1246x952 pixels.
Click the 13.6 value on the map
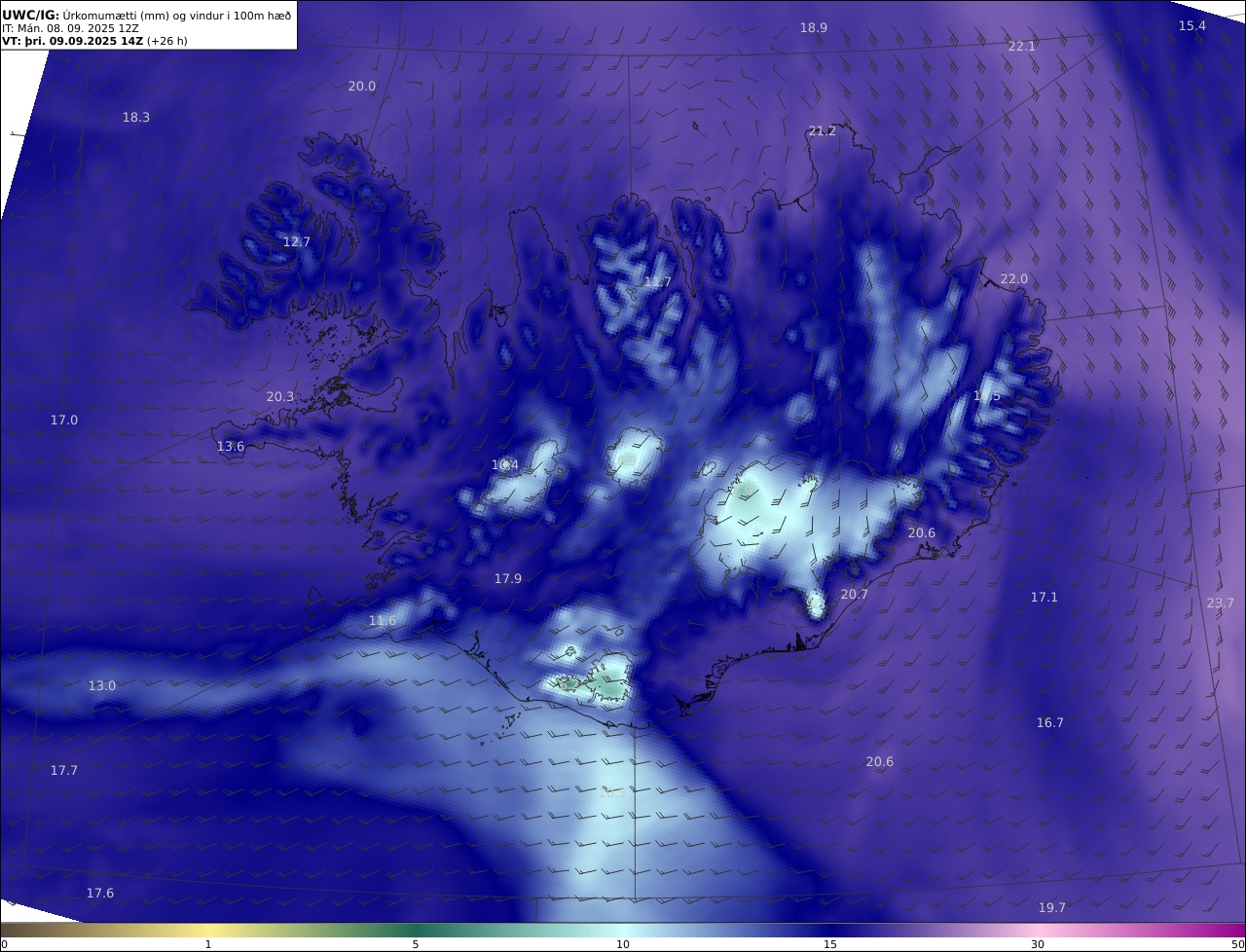[231, 446]
